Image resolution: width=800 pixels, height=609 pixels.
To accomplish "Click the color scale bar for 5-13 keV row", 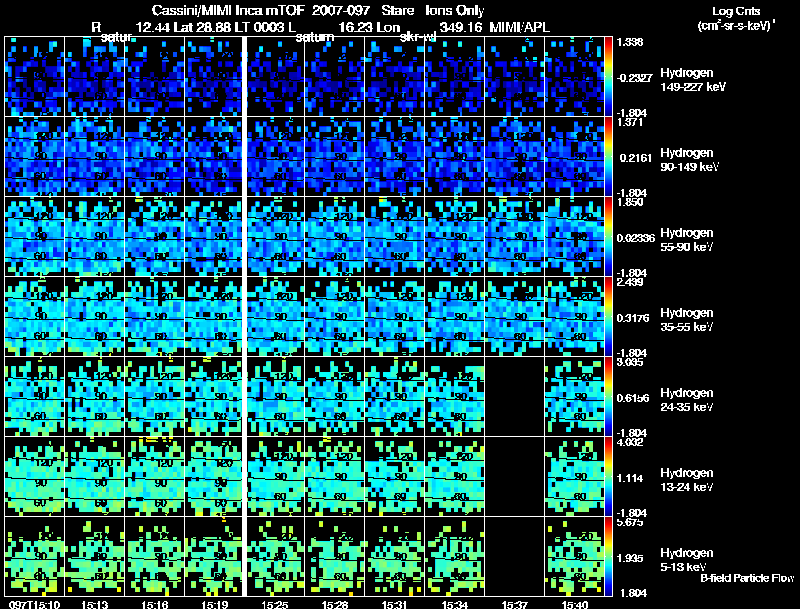I will tap(608, 557).
